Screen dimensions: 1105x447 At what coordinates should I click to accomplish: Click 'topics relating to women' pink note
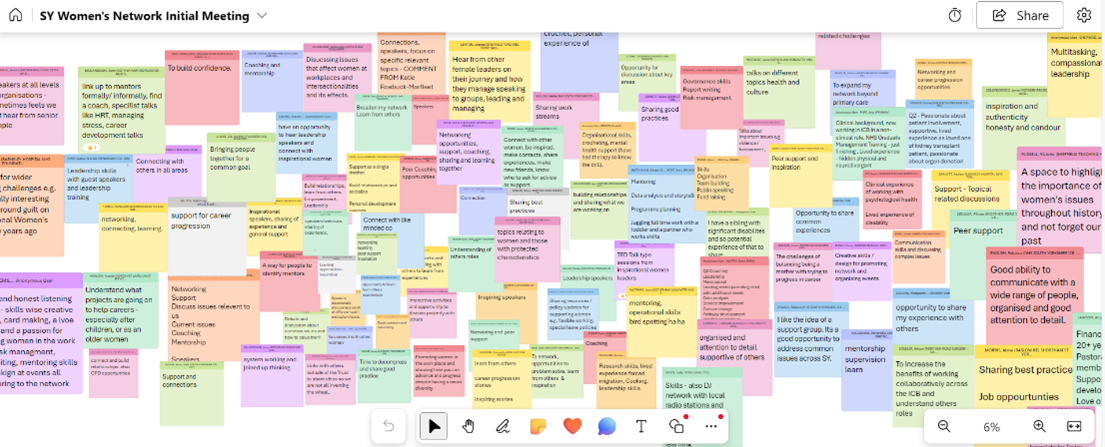coord(528,250)
